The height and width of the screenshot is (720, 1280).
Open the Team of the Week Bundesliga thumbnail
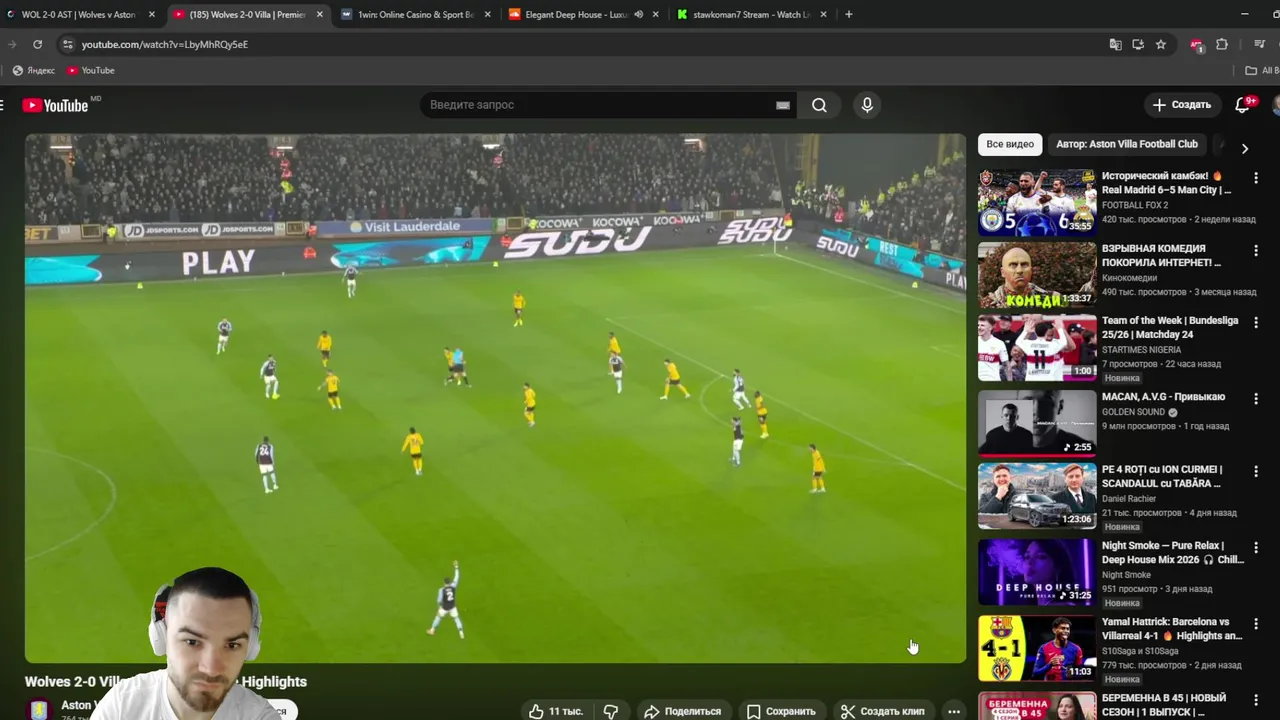pos(1037,348)
